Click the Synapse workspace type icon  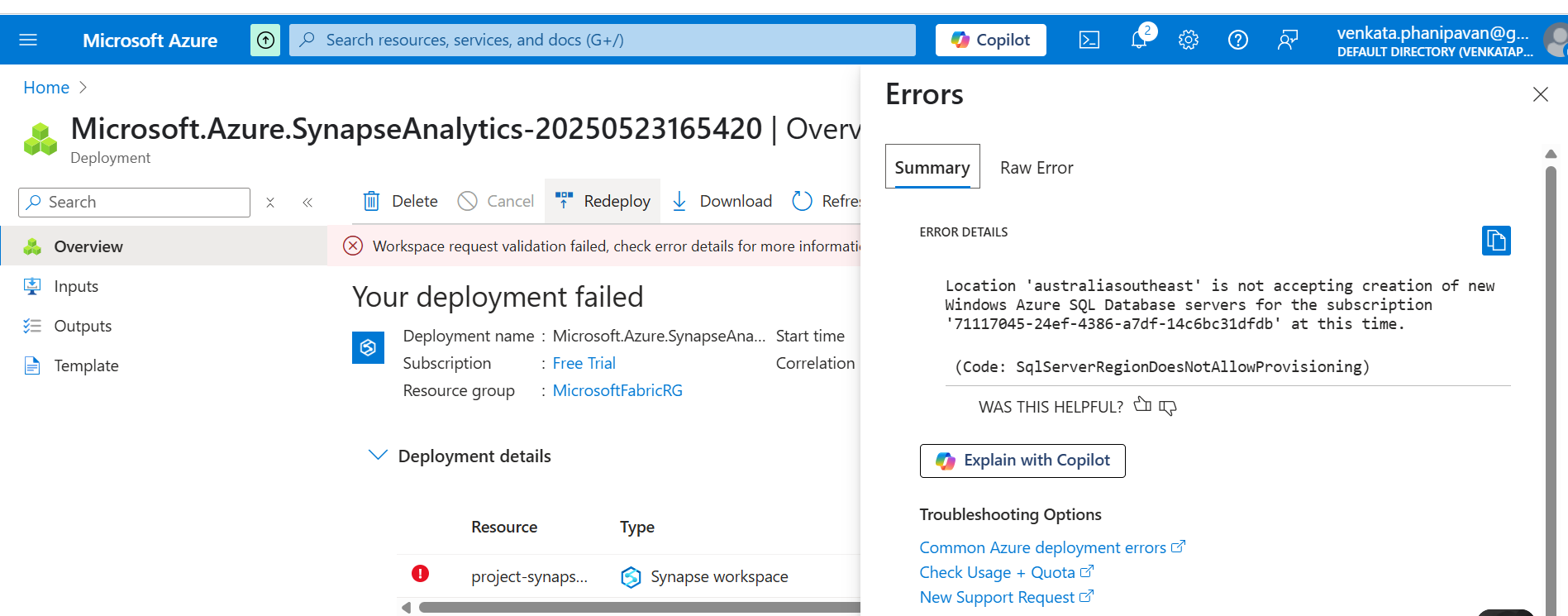tap(631, 576)
